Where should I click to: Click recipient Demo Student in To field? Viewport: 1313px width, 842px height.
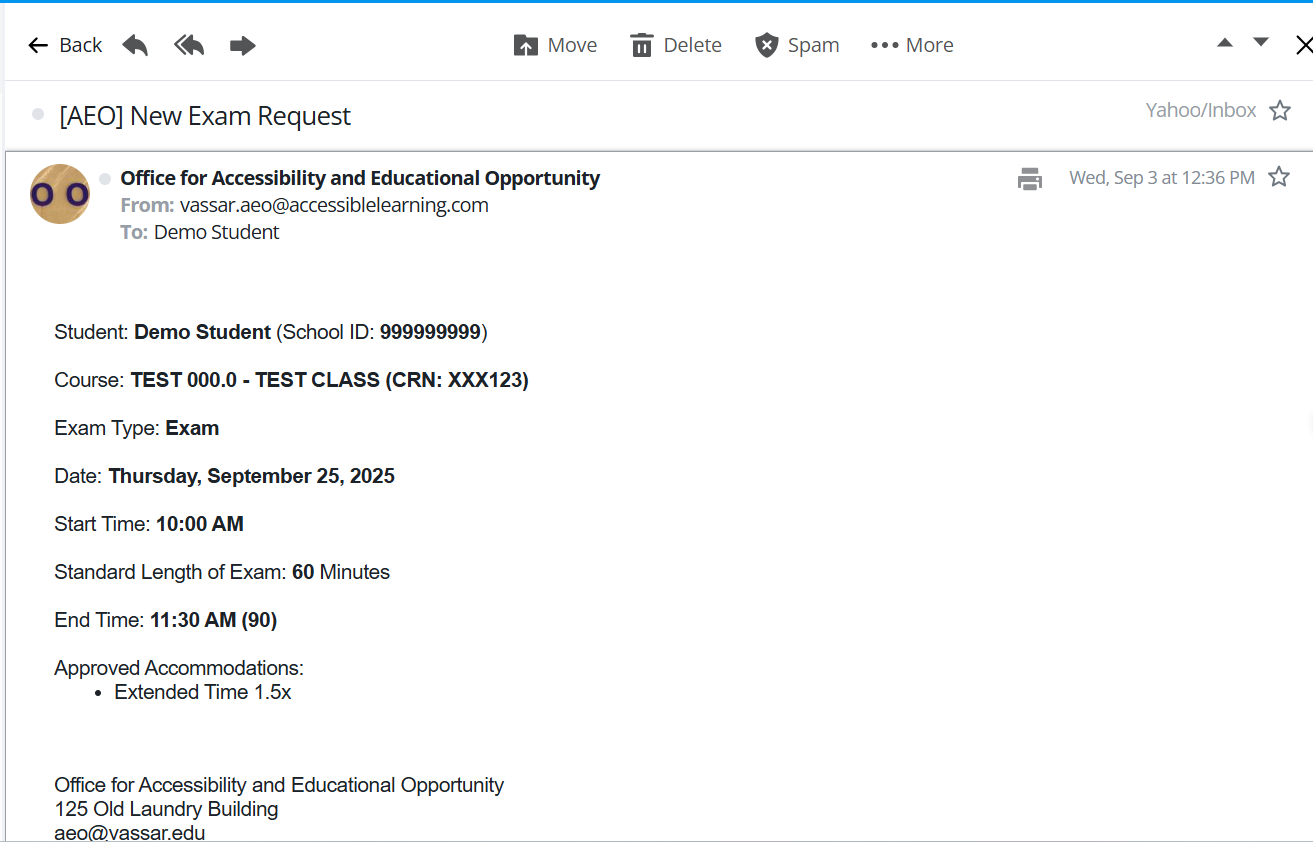point(217,232)
